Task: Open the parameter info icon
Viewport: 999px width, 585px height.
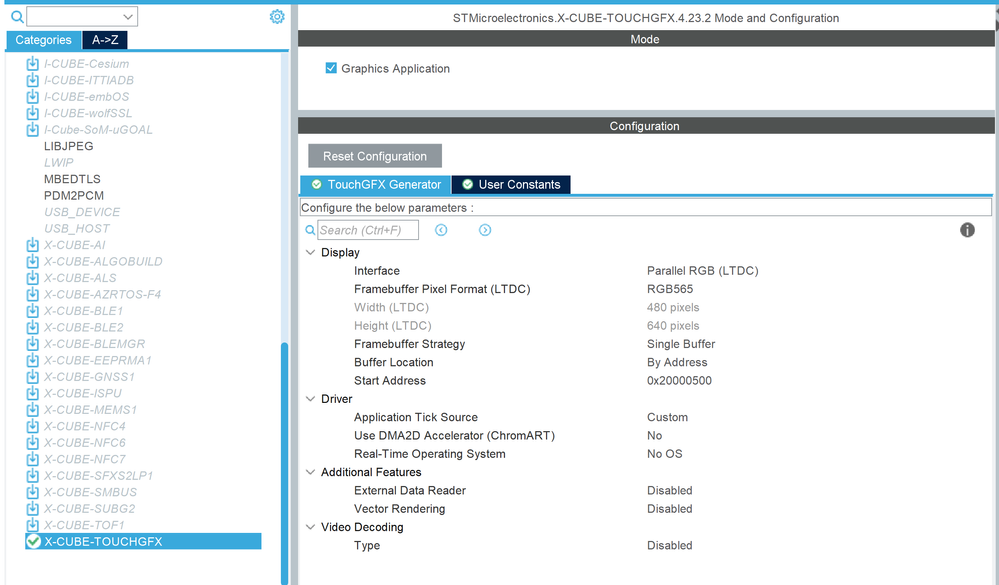Action: click(x=967, y=230)
